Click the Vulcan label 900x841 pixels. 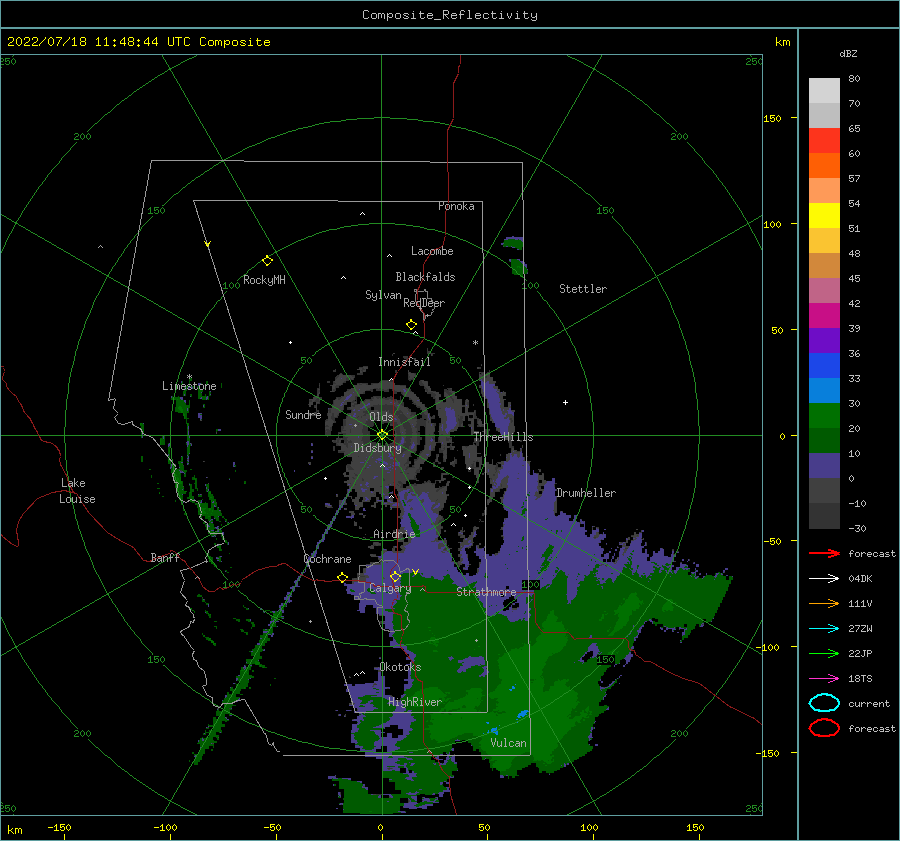(x=508, y=743)
